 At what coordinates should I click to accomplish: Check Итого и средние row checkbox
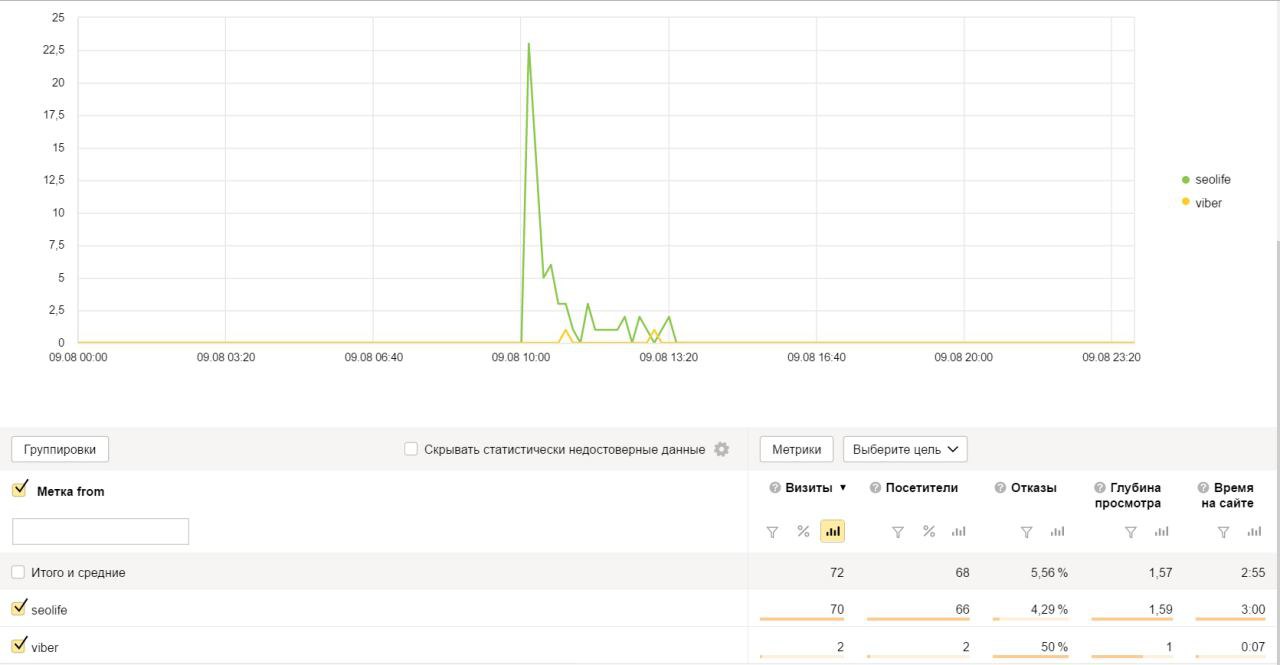click(x=18, y=572)
